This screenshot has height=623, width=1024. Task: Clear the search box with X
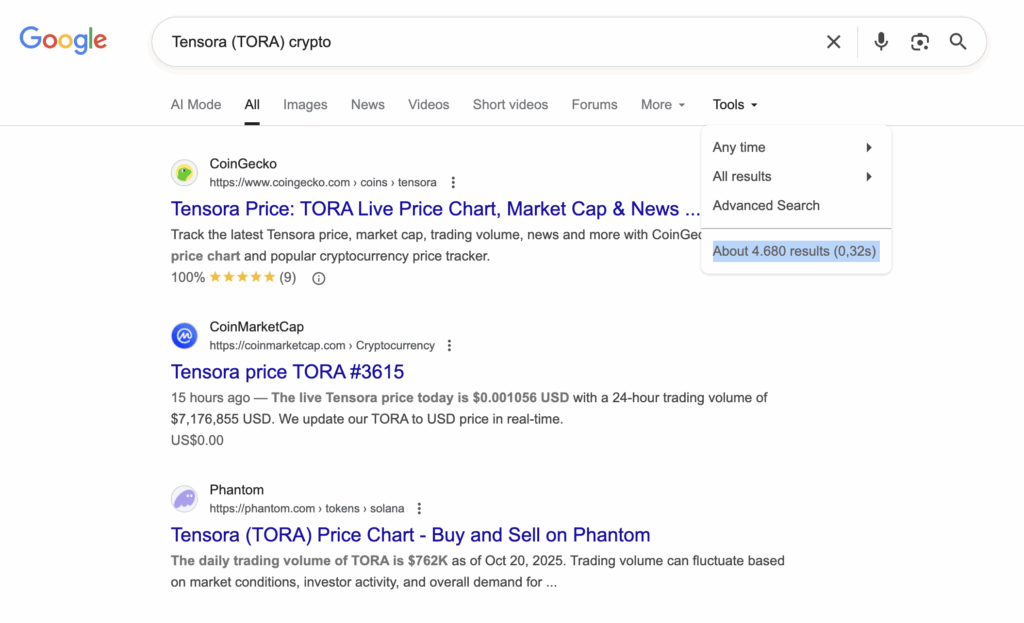coord(833,42)
